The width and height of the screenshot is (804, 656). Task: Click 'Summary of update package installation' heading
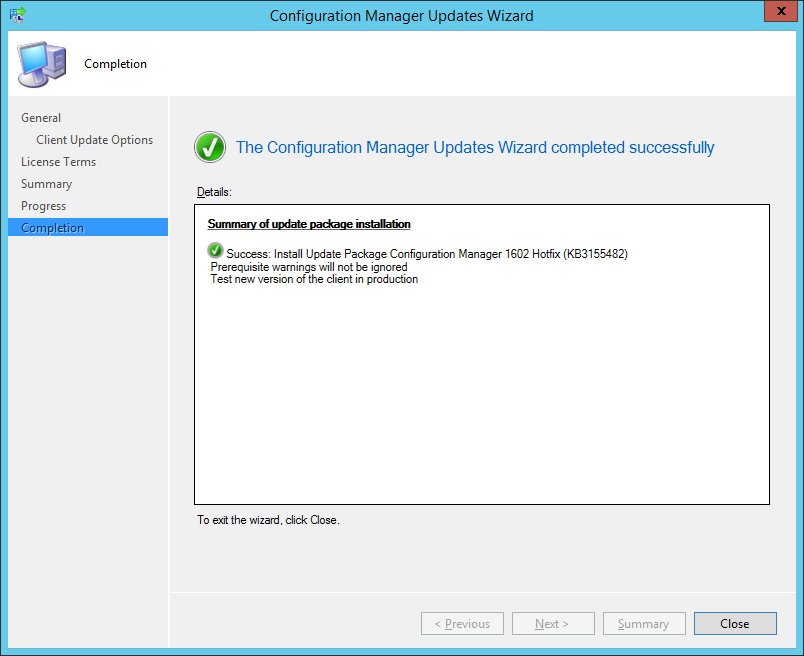309,224
